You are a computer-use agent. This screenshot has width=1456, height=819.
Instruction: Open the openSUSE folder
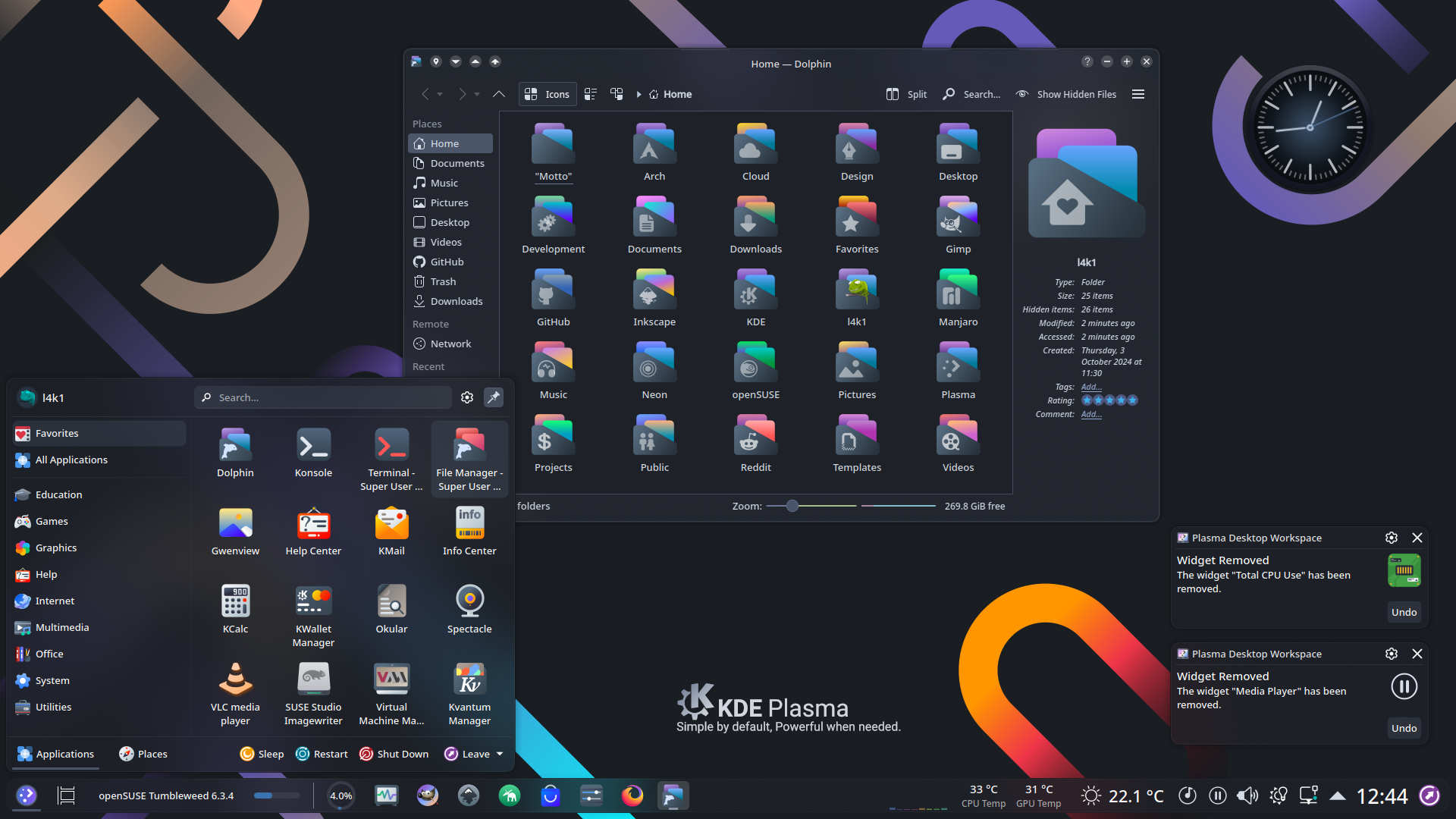click(755, 371)
